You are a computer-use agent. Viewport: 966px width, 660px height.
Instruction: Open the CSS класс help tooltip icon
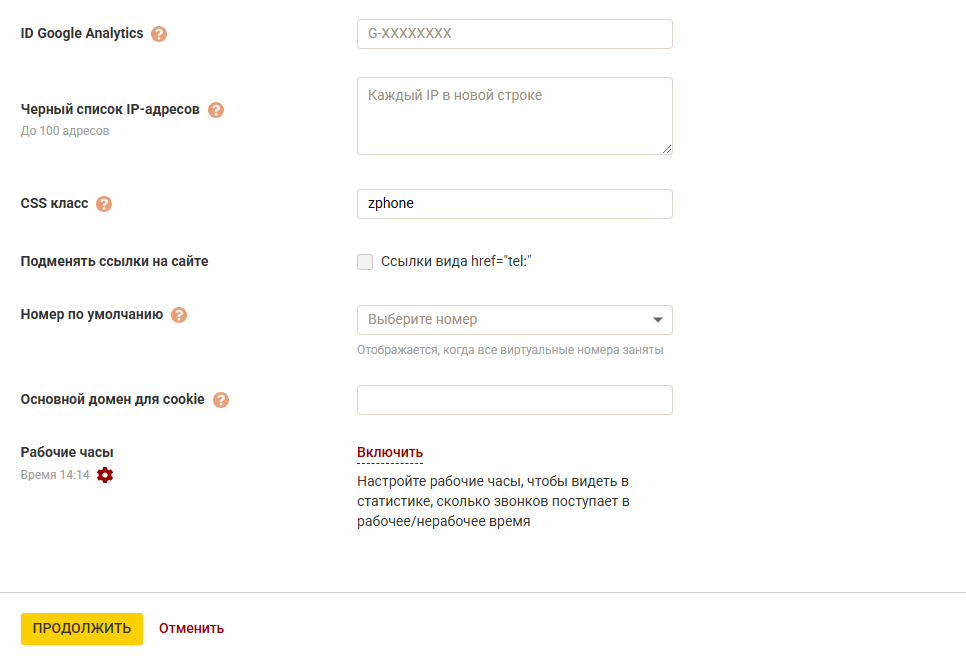(104, 204)
